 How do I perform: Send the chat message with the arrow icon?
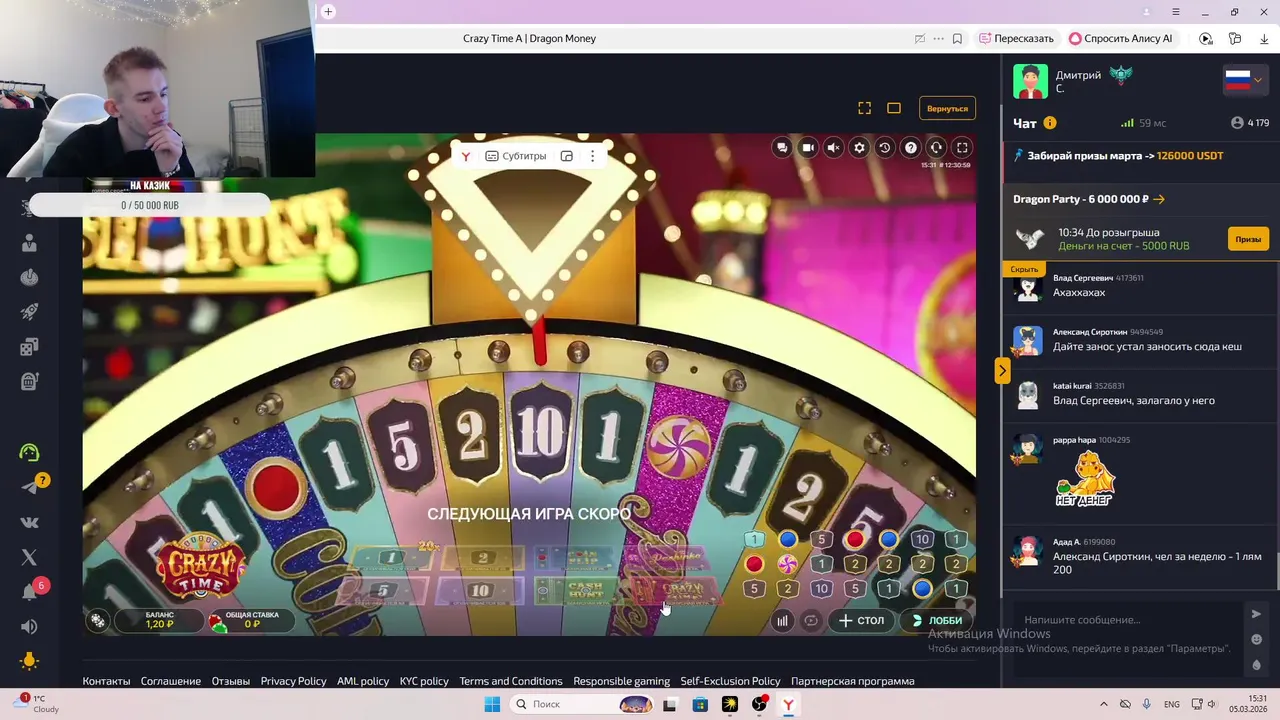pos(1257,614)
